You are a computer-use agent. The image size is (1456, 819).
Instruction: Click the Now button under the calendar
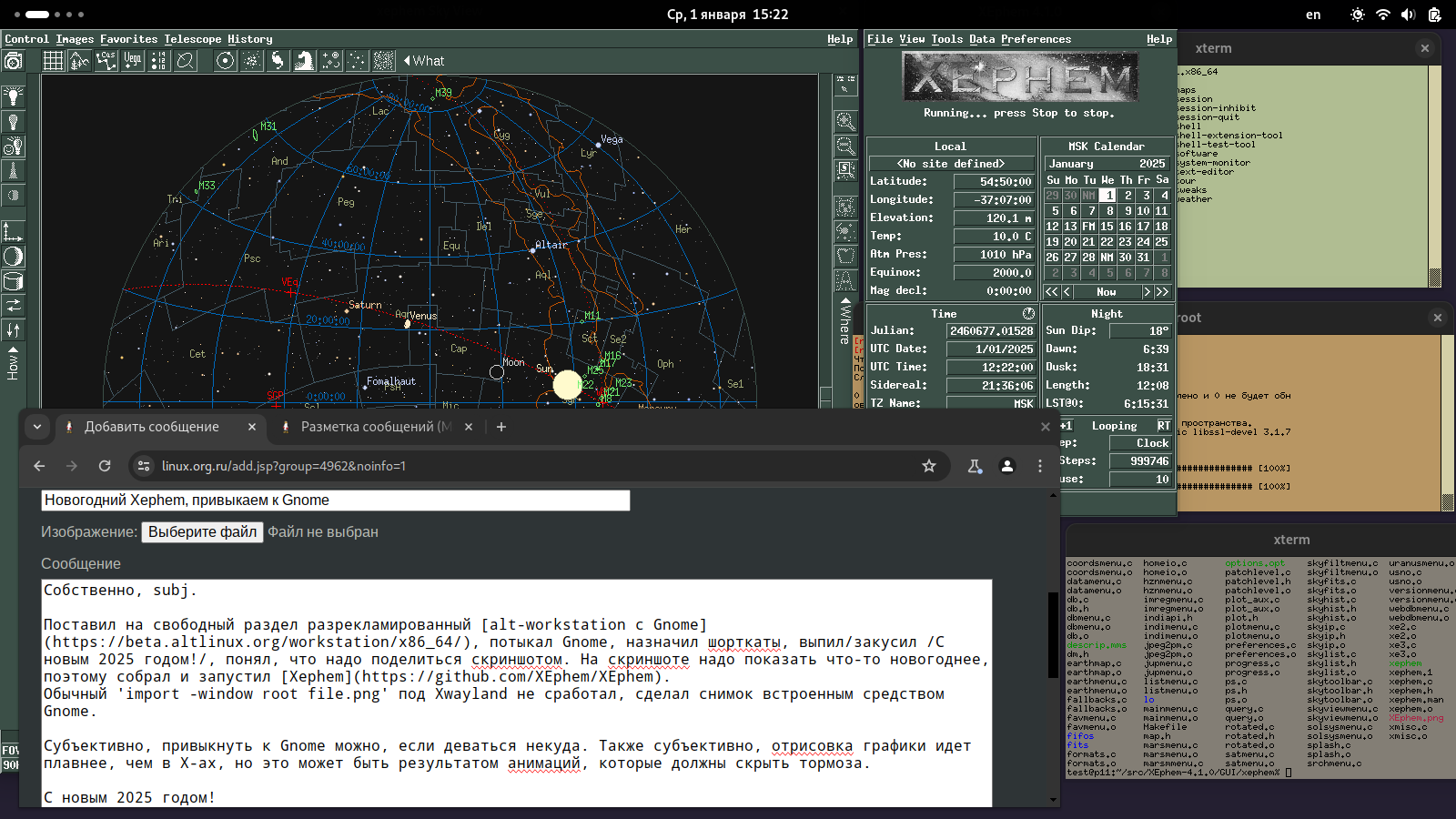(x=1106, y=292)
